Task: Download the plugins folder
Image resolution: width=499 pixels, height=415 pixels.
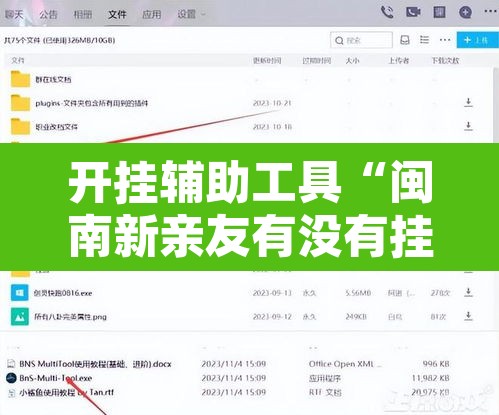Action: 468,102
